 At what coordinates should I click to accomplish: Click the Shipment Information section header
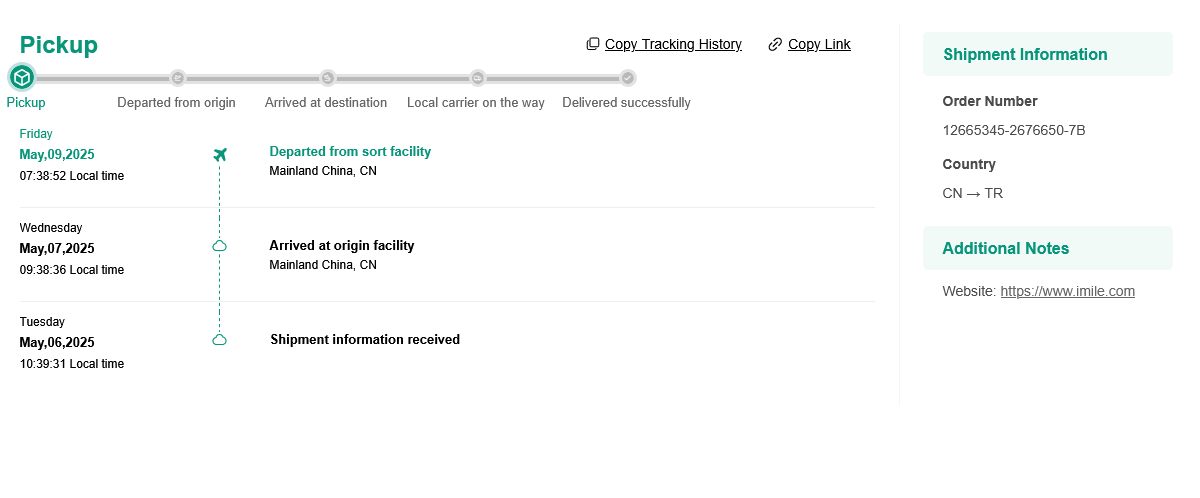1025,54
